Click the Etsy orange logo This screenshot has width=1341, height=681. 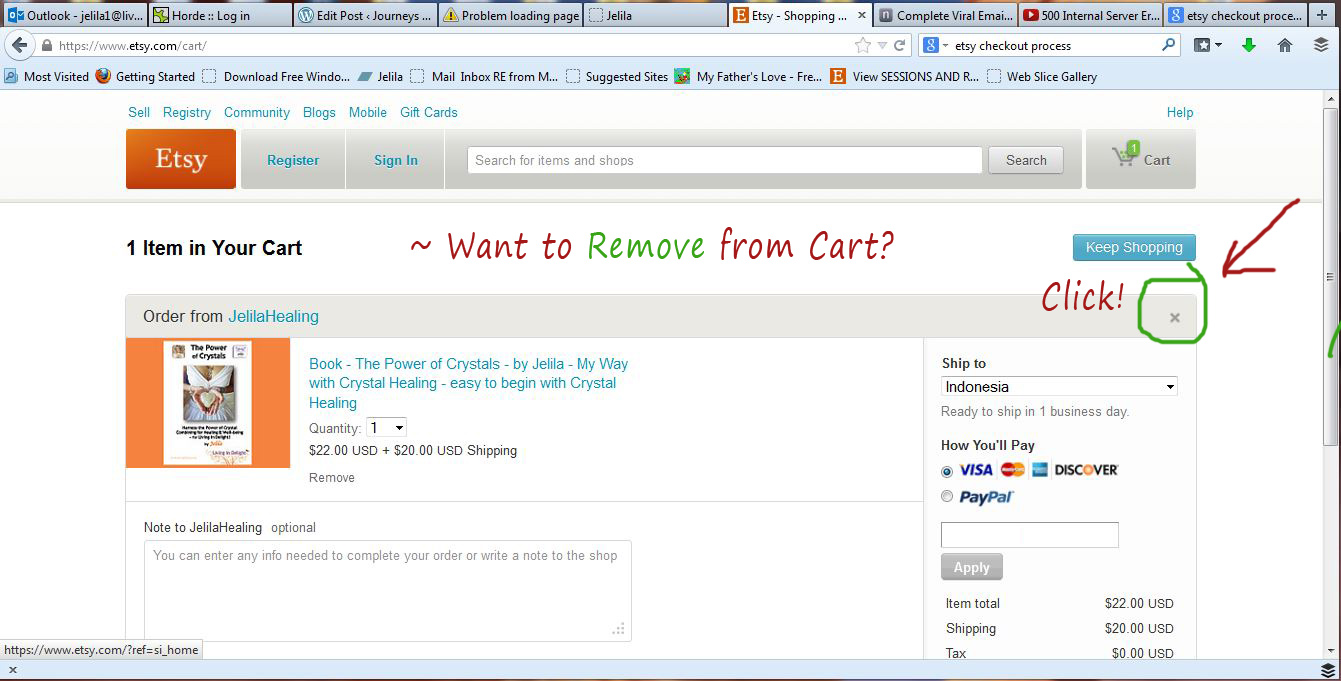(x=181, y=159)
